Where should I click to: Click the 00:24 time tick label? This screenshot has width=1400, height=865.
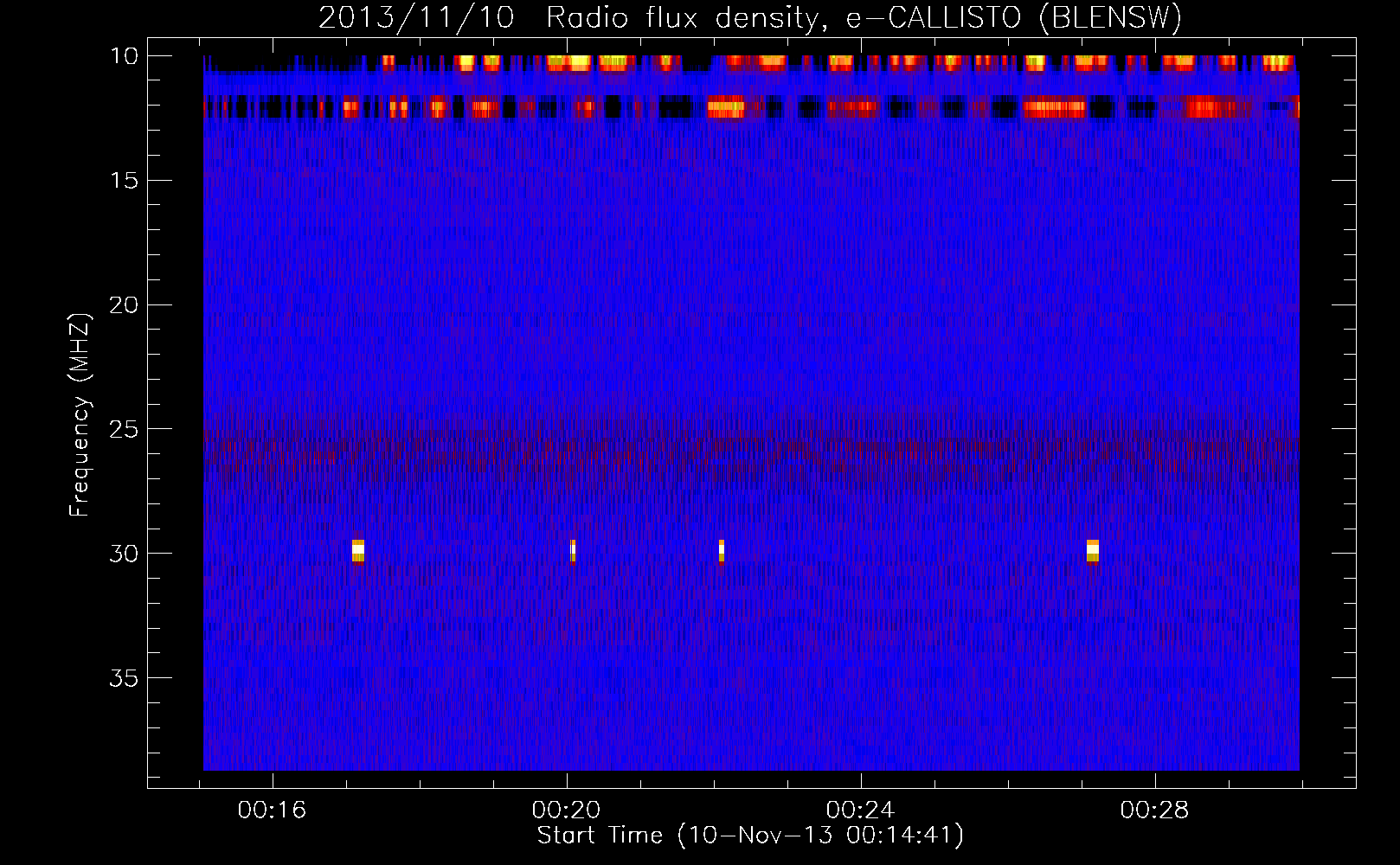click(861, 810)
